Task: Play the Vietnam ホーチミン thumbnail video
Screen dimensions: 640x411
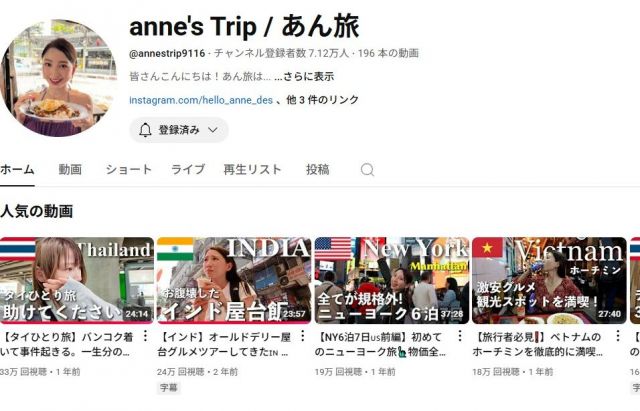Action: coord(549,280)
